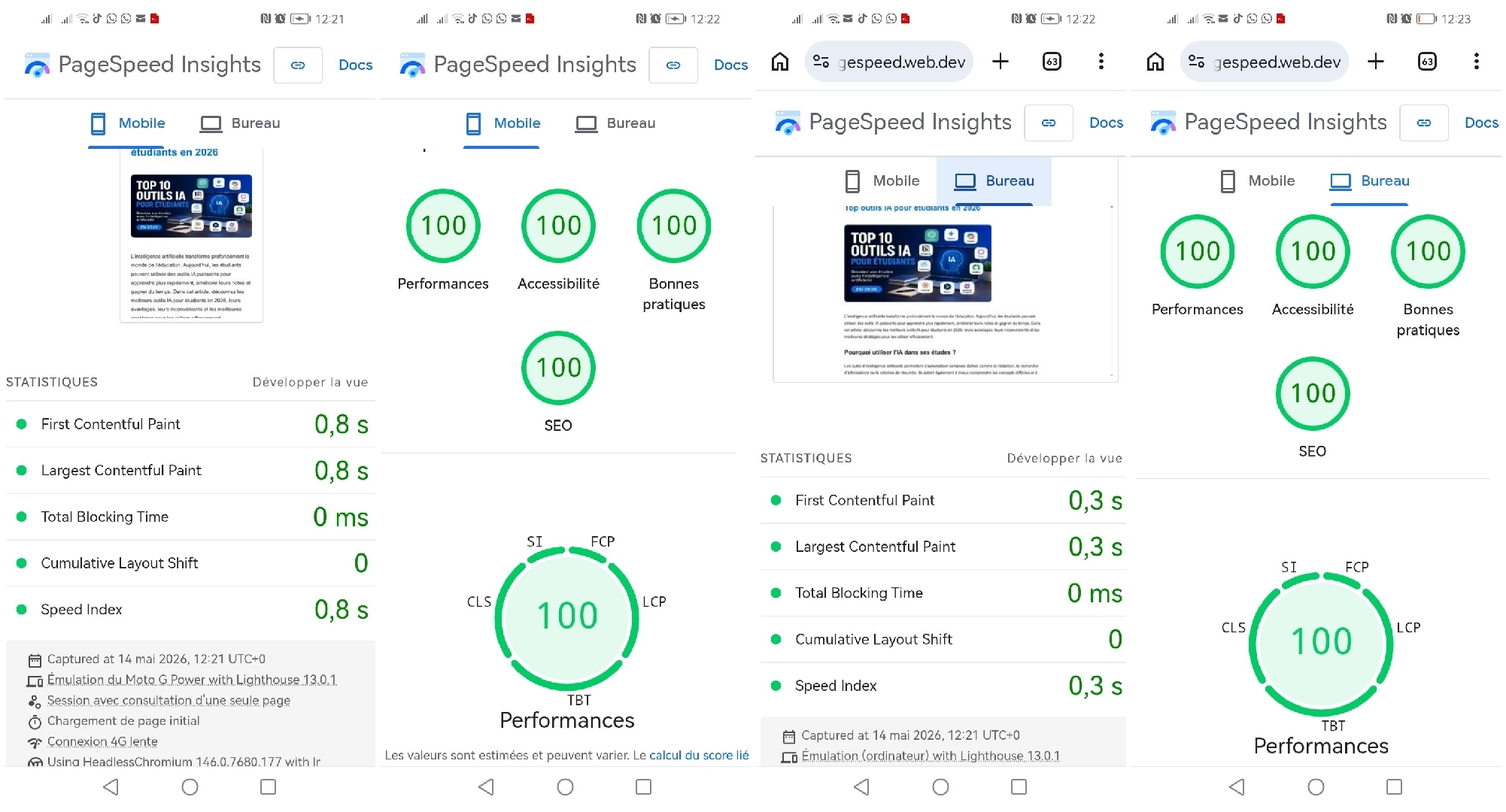Screen dimensions: 1506x812
Task: Open Chrome three-dot menu in fourth screenshot
Action: [1476, 62]
